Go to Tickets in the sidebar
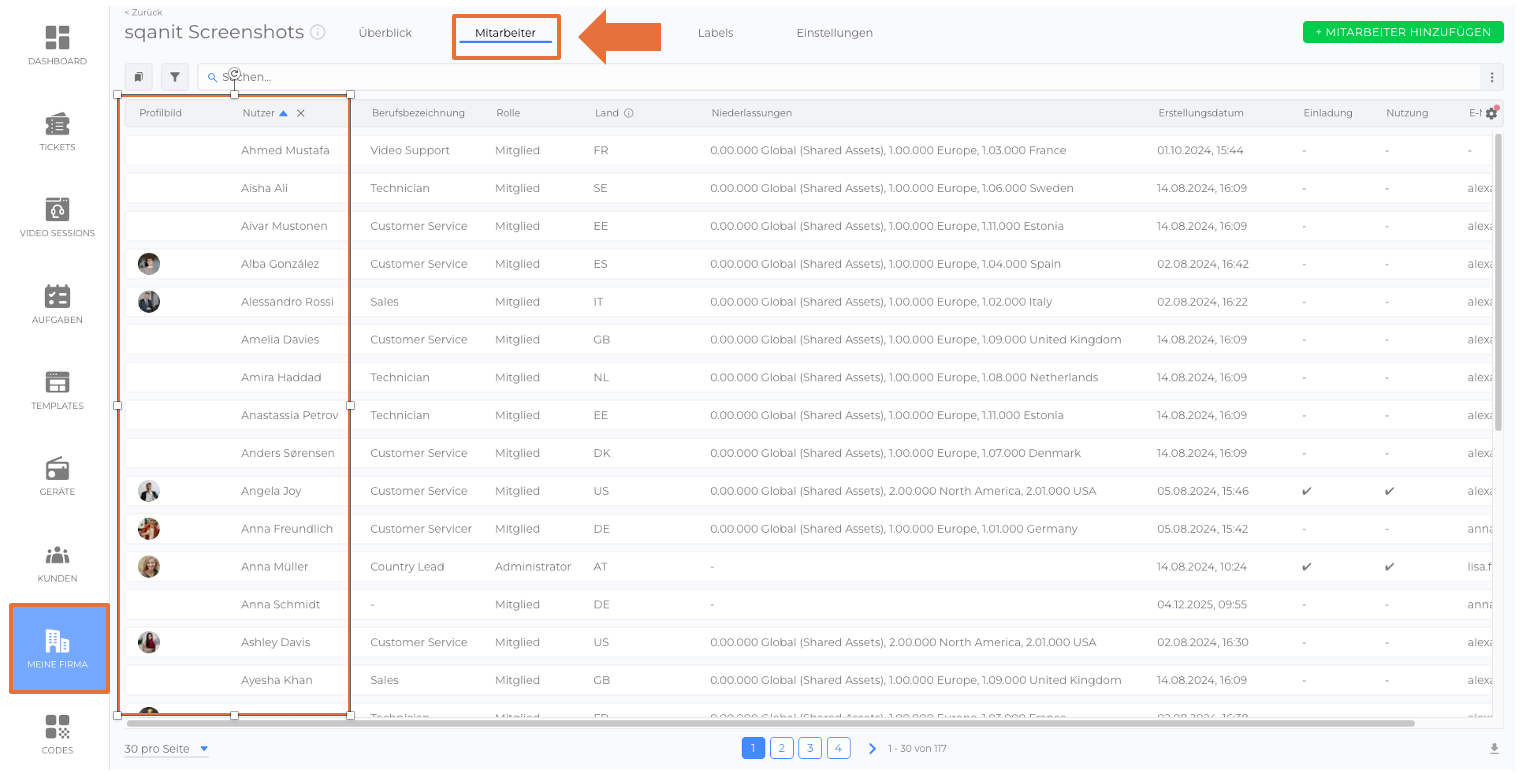 [x=57, y=124]
